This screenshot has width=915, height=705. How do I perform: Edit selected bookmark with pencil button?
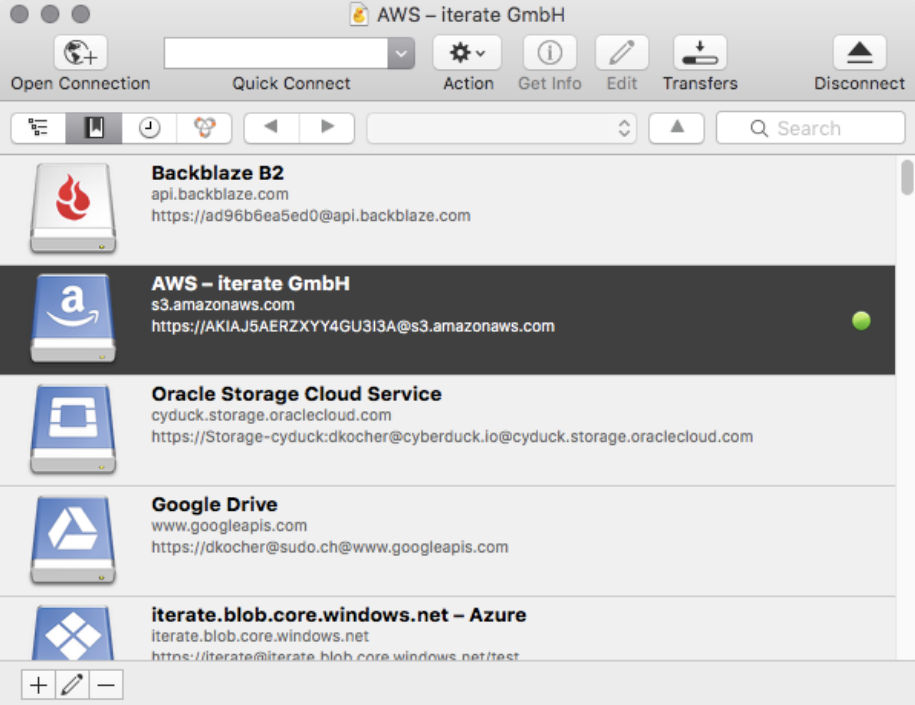pos(71,685)
